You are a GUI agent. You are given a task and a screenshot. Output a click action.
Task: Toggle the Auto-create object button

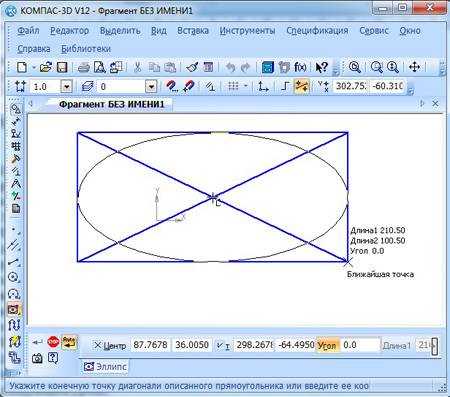(x=69, y=342)
